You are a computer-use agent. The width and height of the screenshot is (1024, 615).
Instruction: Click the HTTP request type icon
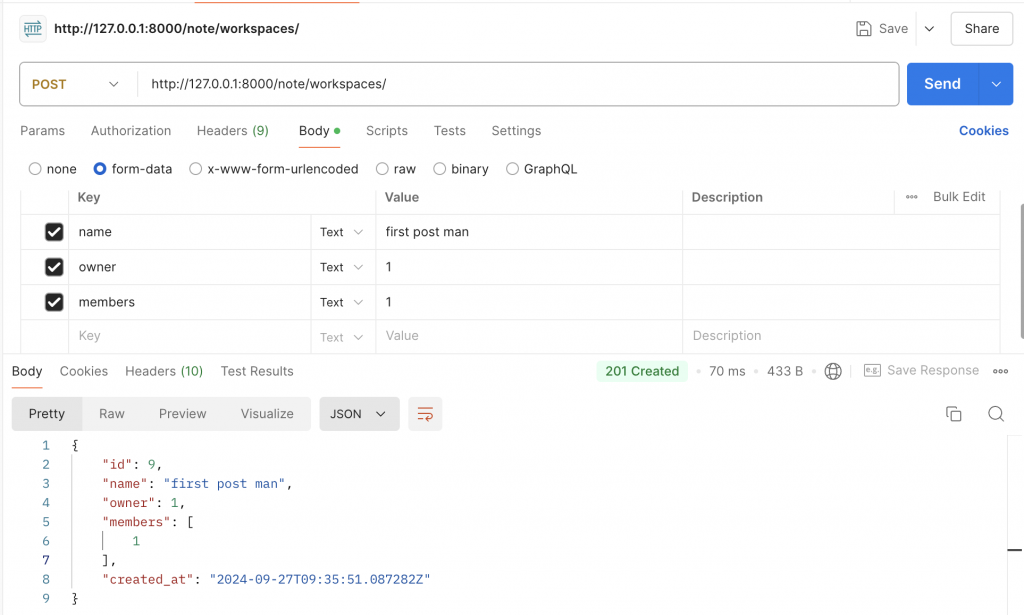point(33,29)
